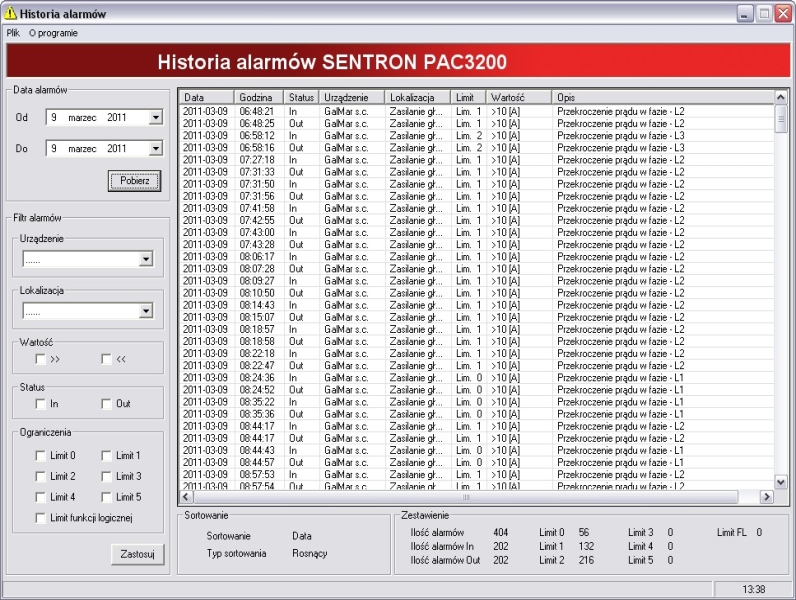Click the Lokalizacja column header
Screen dimensions: 796x600
point(418,97)
